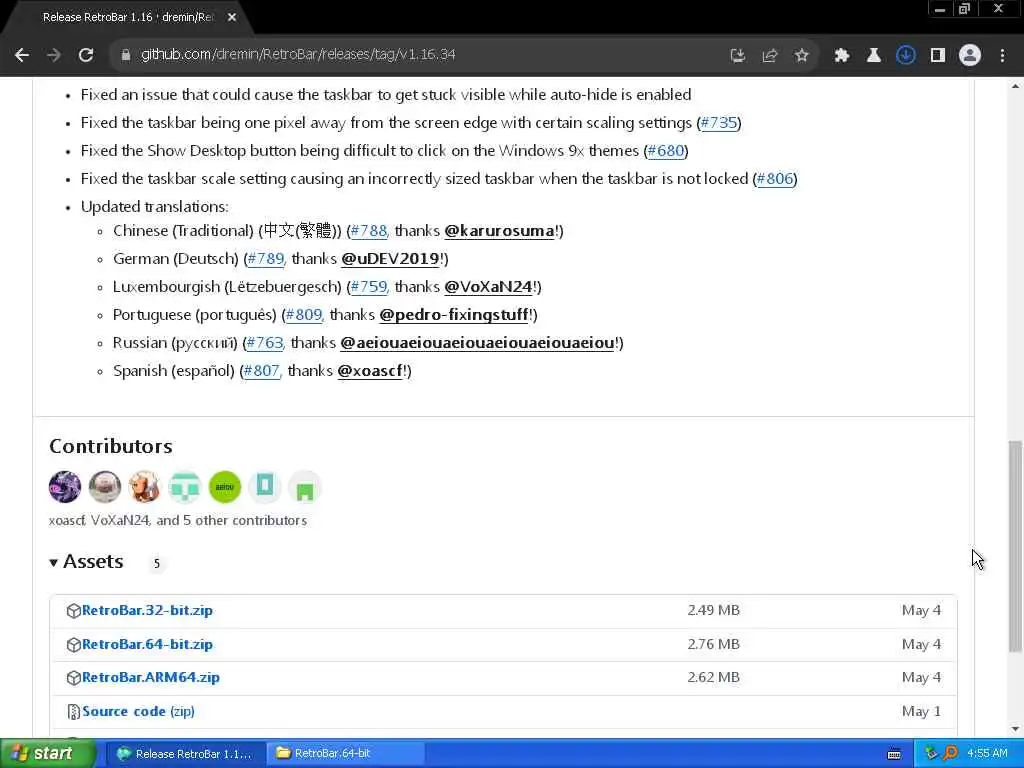Click package icon beside RetroBar.ARM64.zip
1024x768 pixels.
(73, 679)
